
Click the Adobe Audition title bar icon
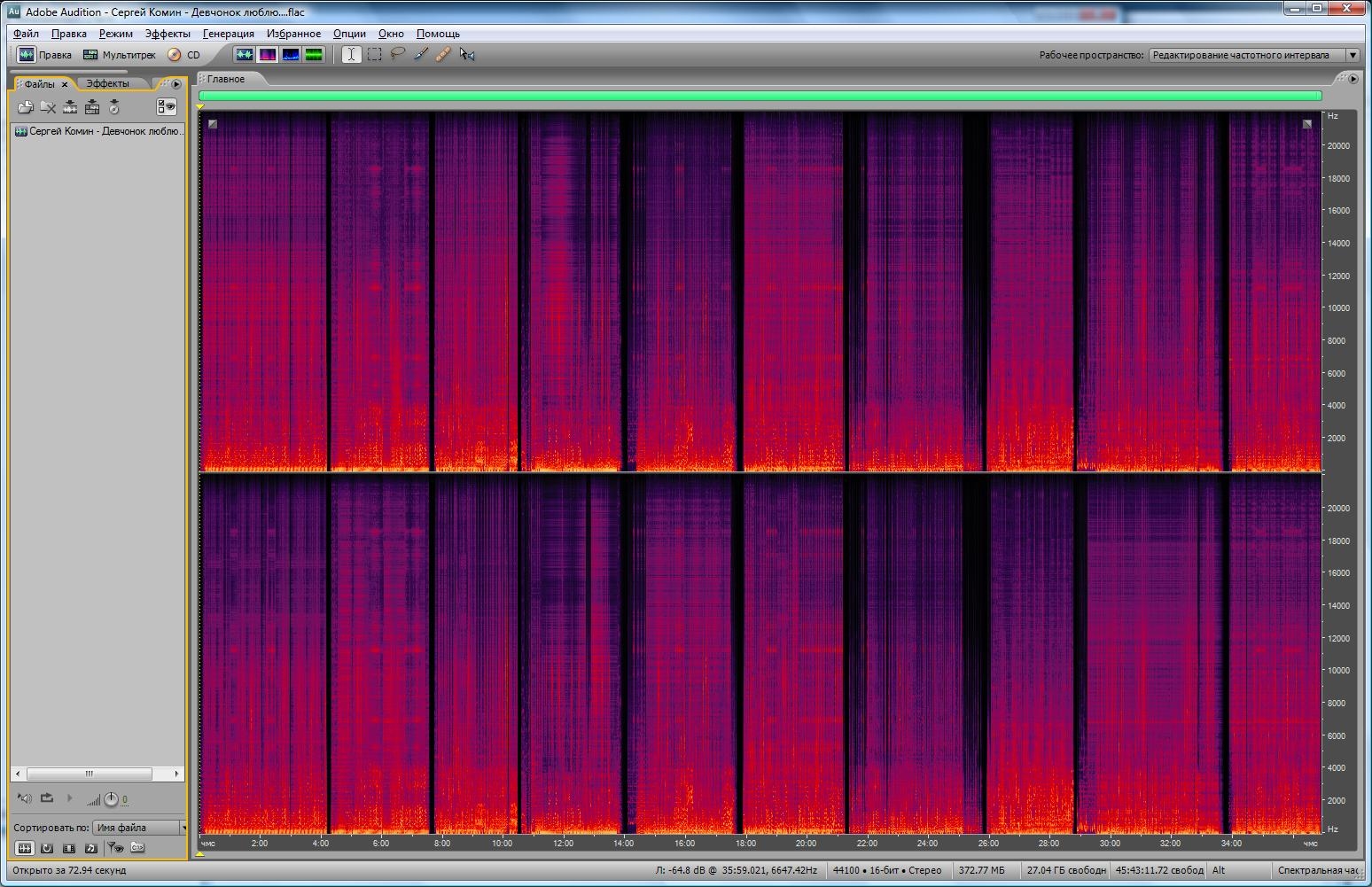click(13, 12)
